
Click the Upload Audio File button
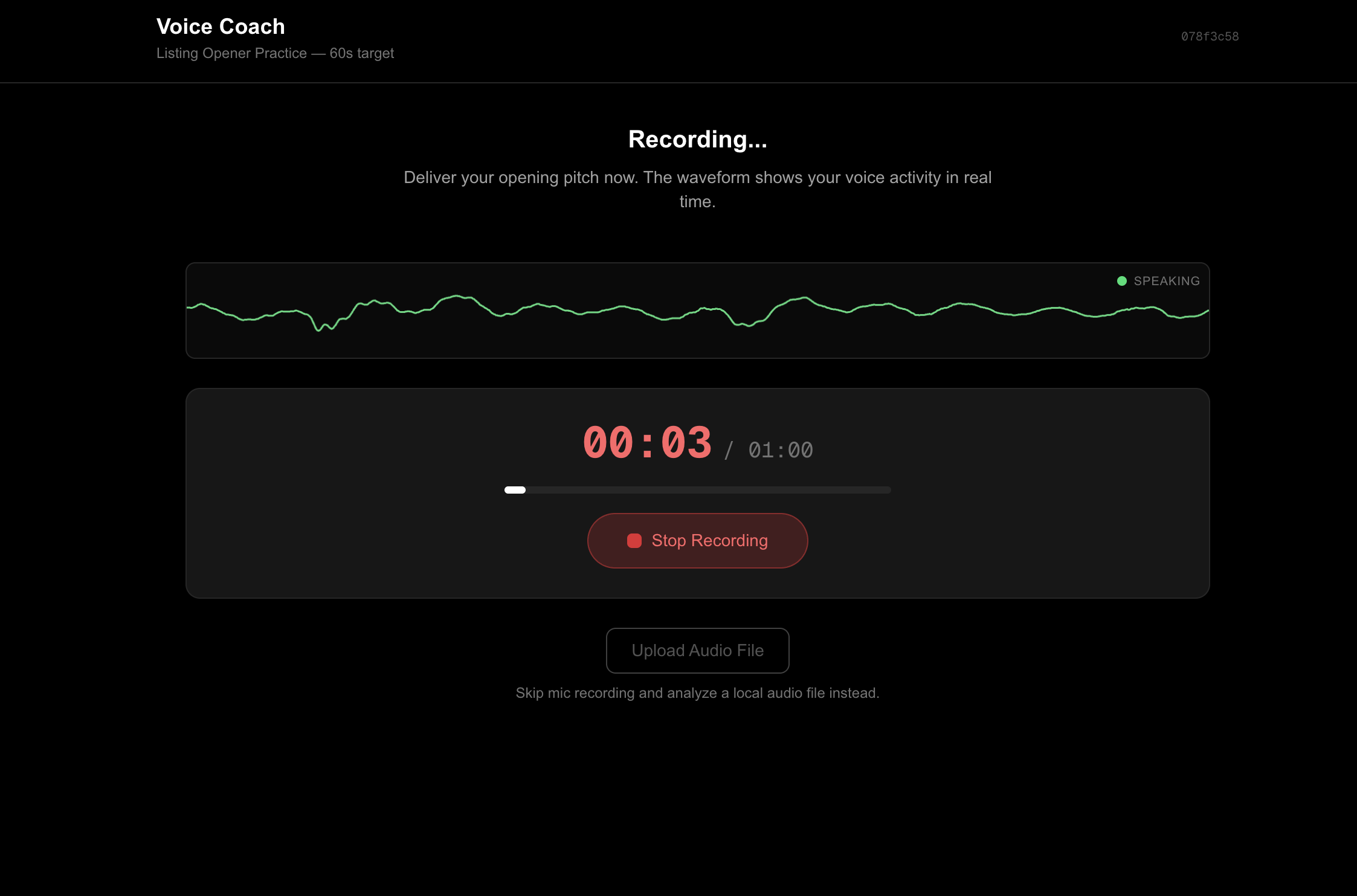[x=697, y=650]
